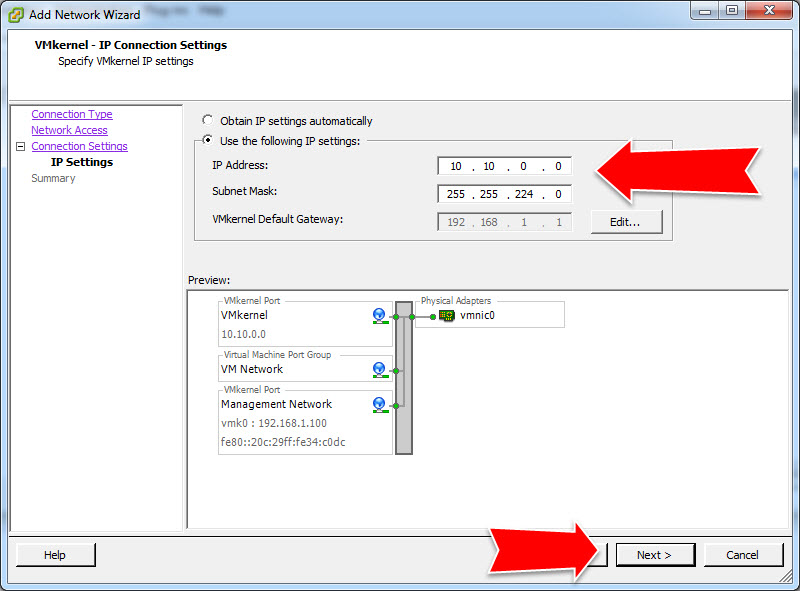Click the Management Network label
800x591 pixels.
[276, 404]
